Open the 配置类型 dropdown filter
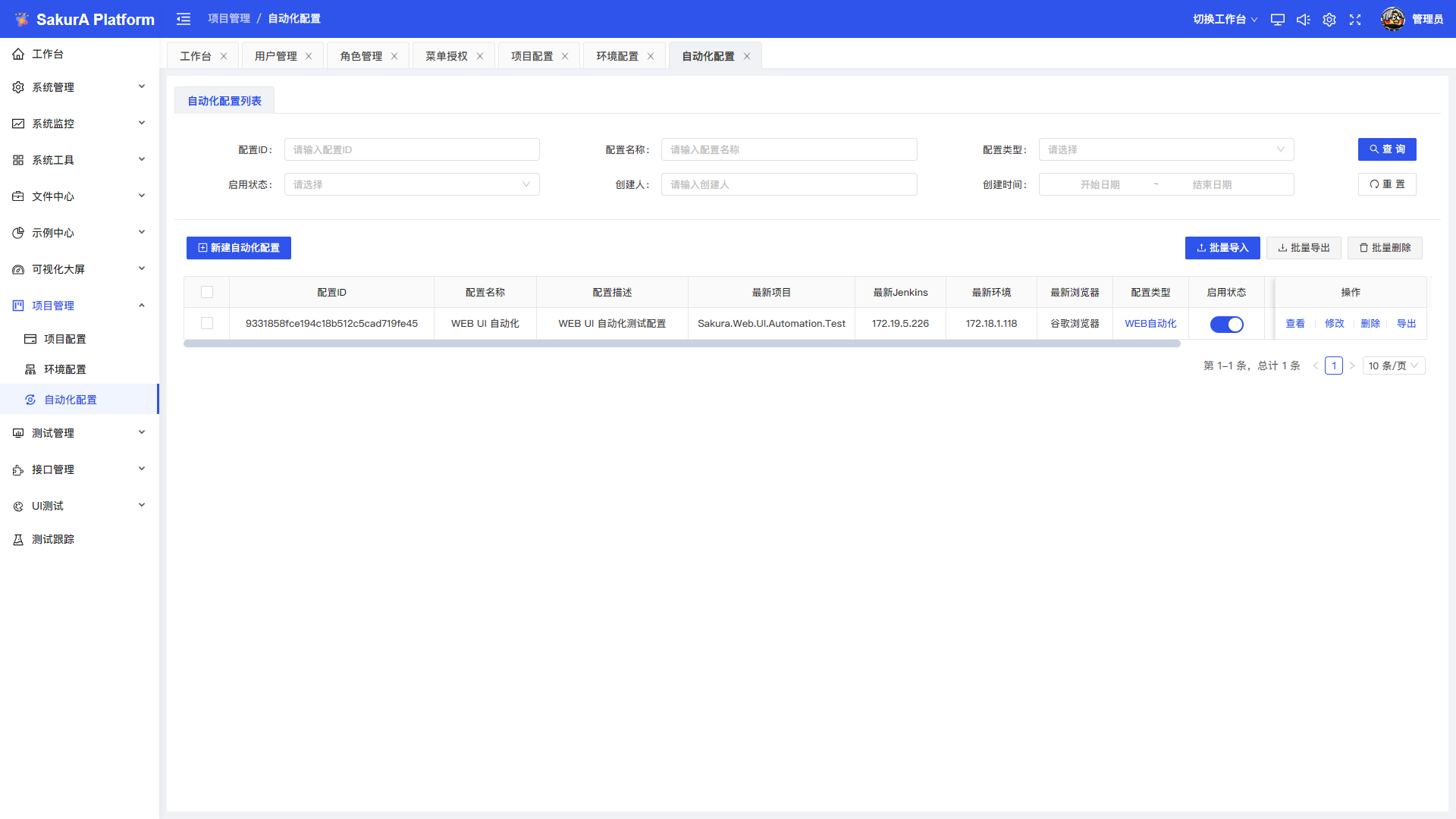This screenshot has width=1456, height=819. [x=1166, y=149]
